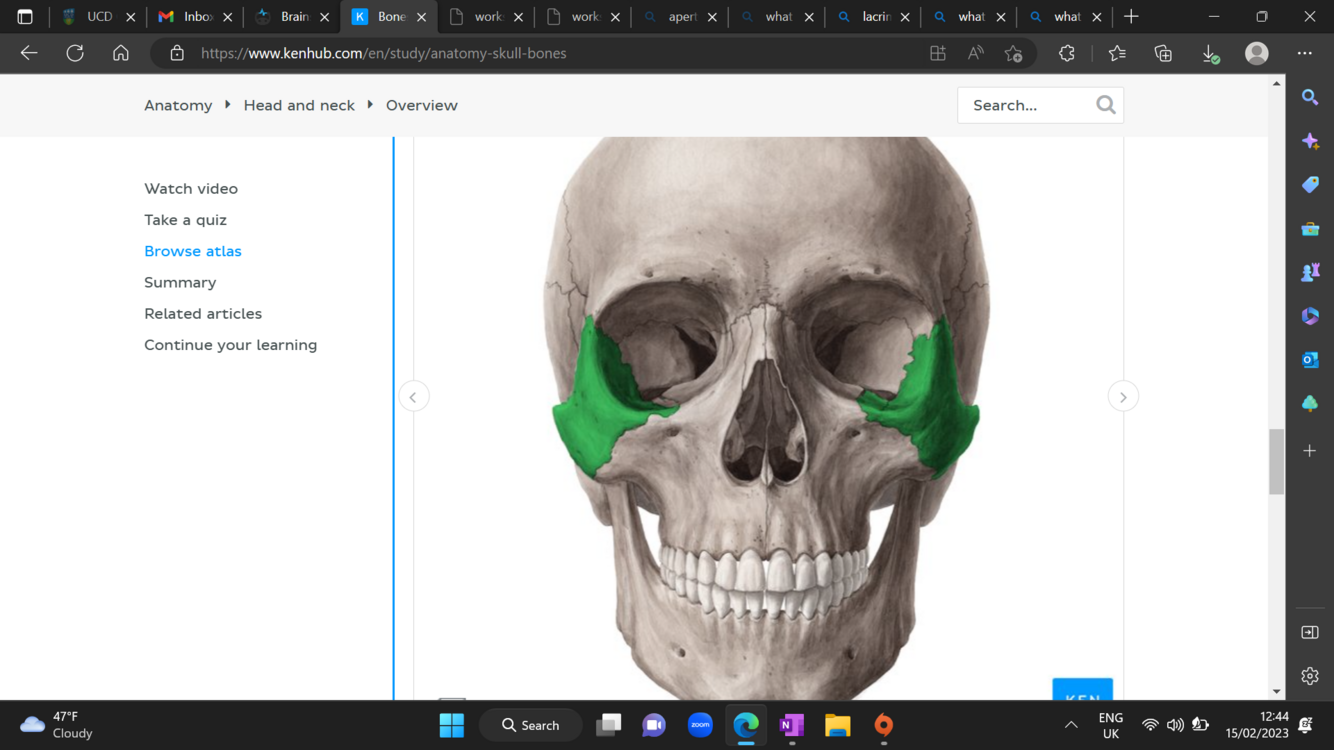Open browser Extensions menu

(x=1067, y=53)
